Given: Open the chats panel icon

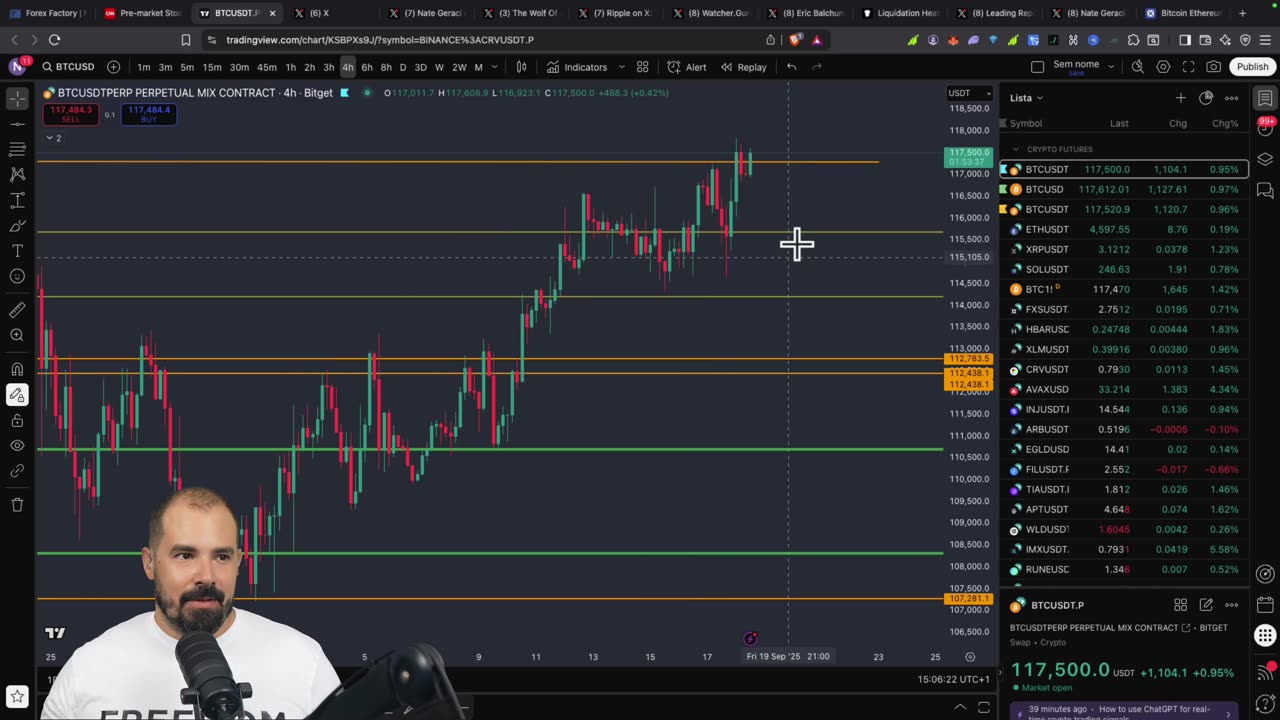Looking at the screenshot, I should coord(1265,190).
